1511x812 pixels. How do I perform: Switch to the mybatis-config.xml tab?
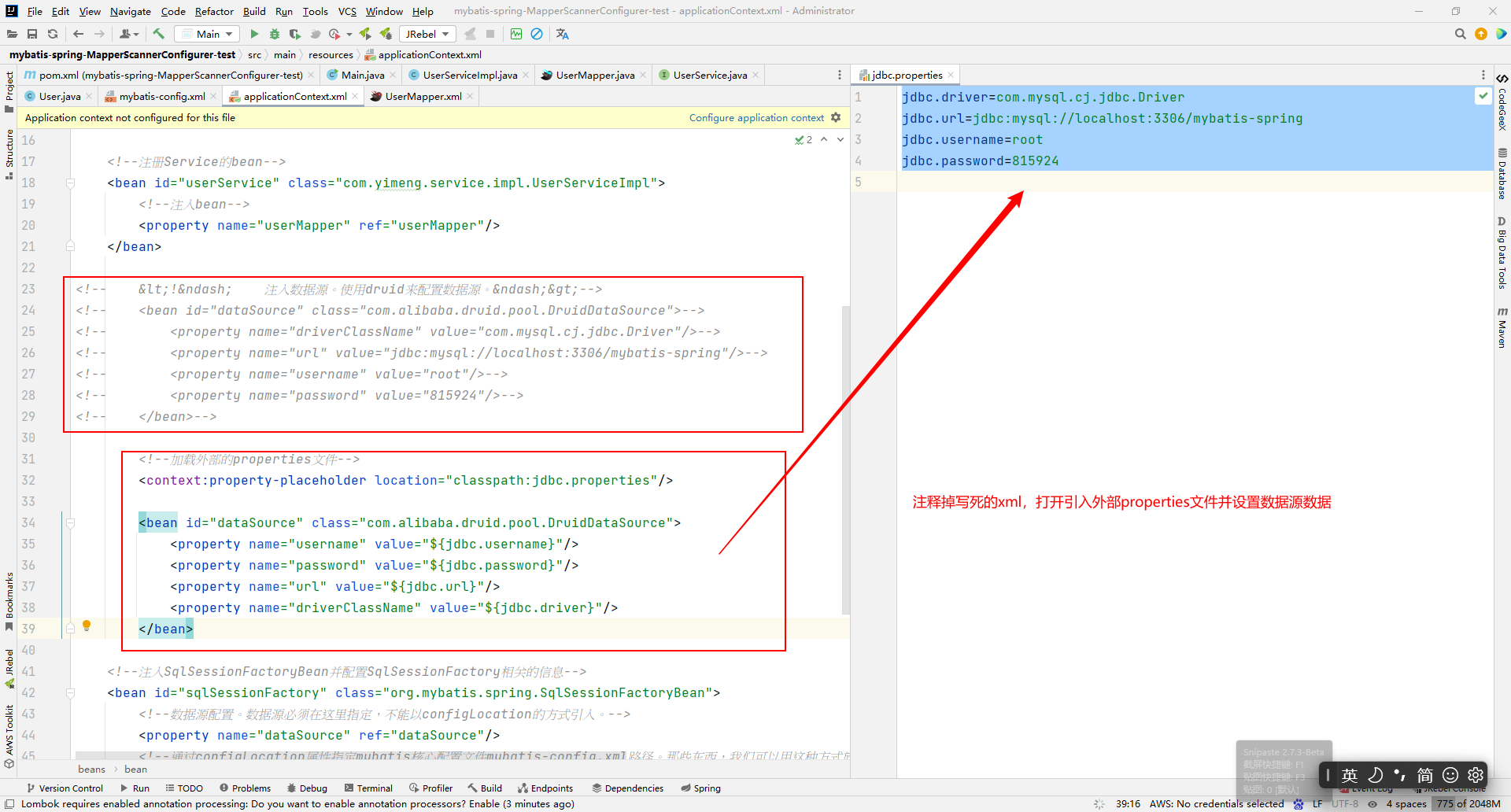[x=161, y=96]
